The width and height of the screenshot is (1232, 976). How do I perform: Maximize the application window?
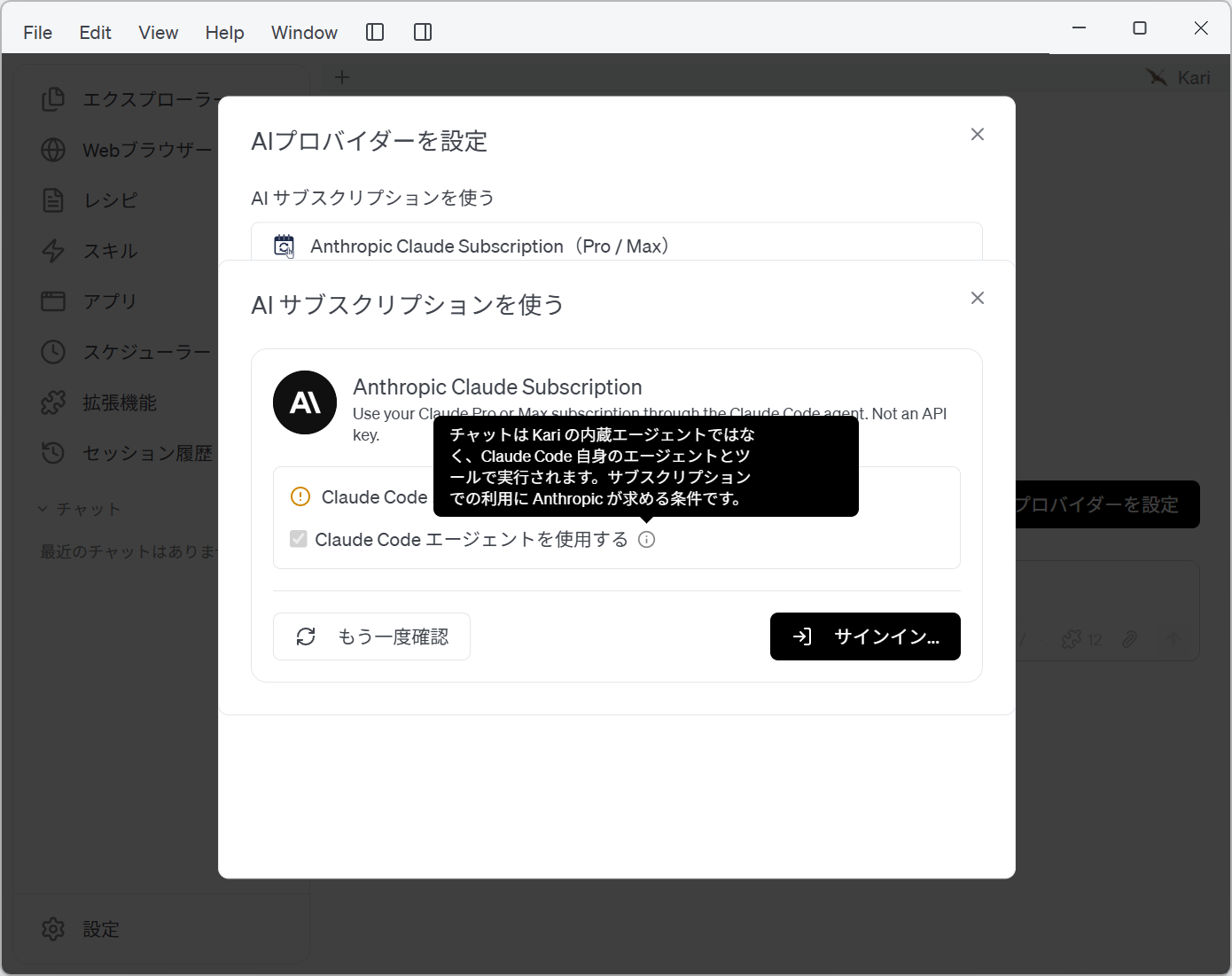pyautogui.click(x=1140, y=28)
